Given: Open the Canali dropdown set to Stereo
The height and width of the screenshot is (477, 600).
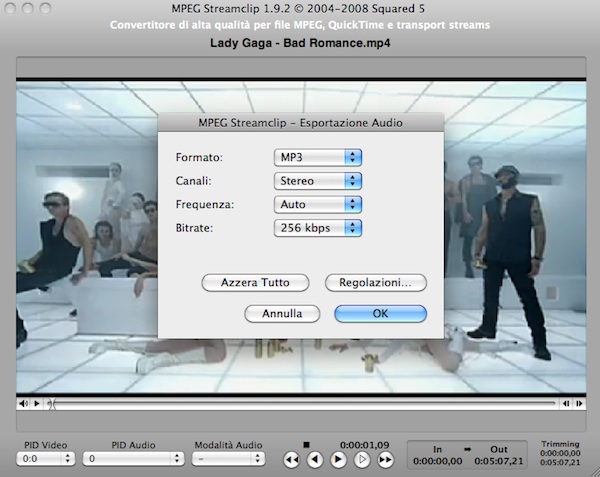Looking at the screenshot, I should point(318,181).
